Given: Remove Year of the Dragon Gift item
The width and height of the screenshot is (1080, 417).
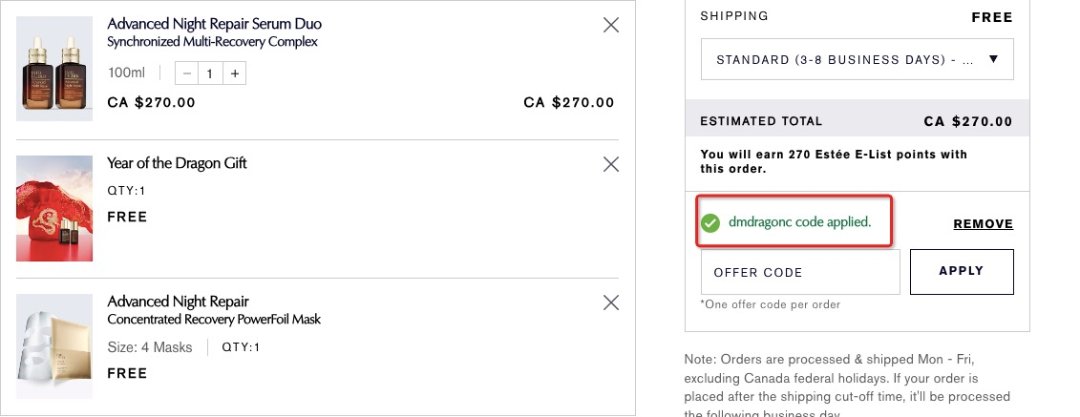Looking at the screenshot, I should [611, 164].
